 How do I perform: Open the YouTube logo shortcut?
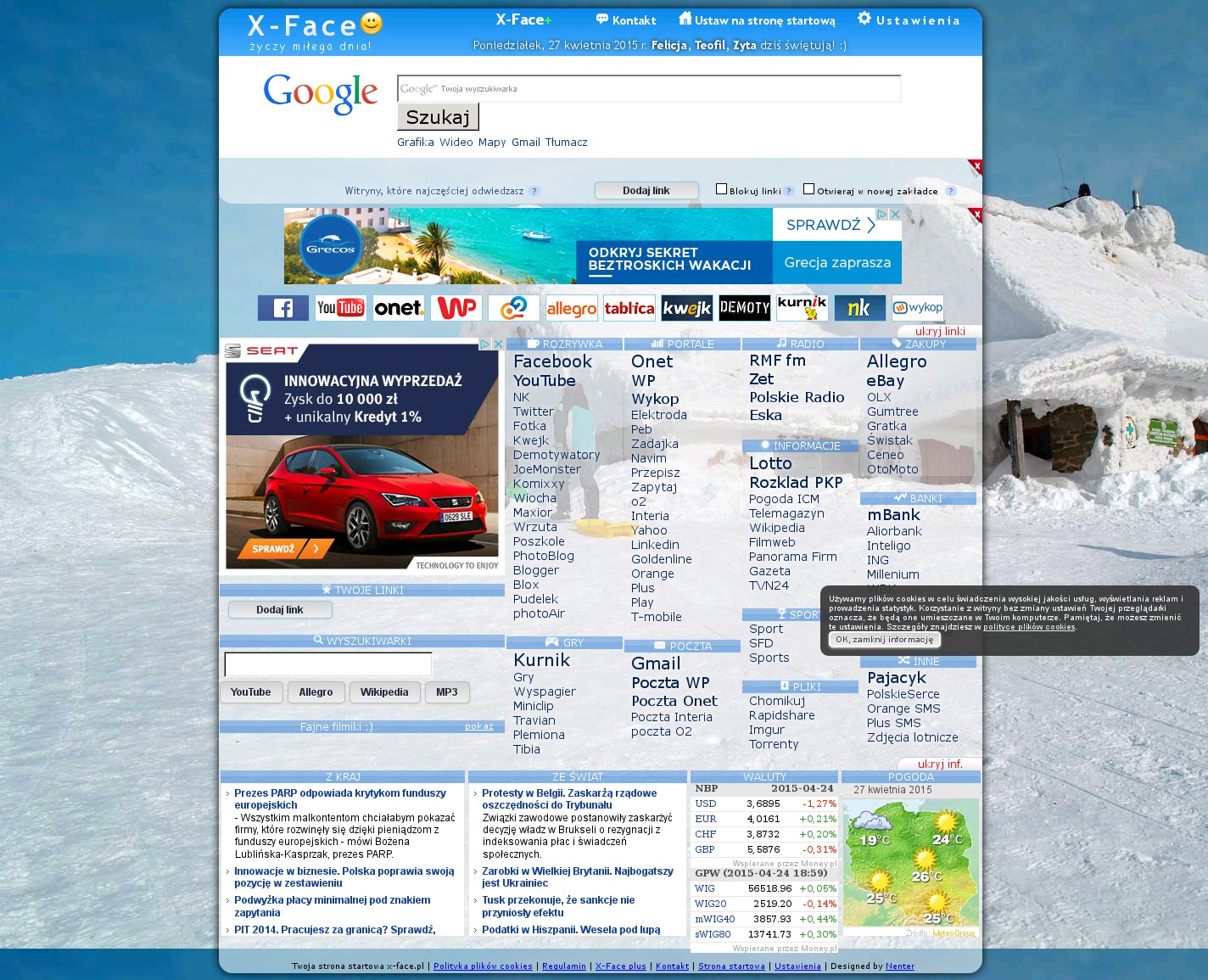[x=340, y=308]
